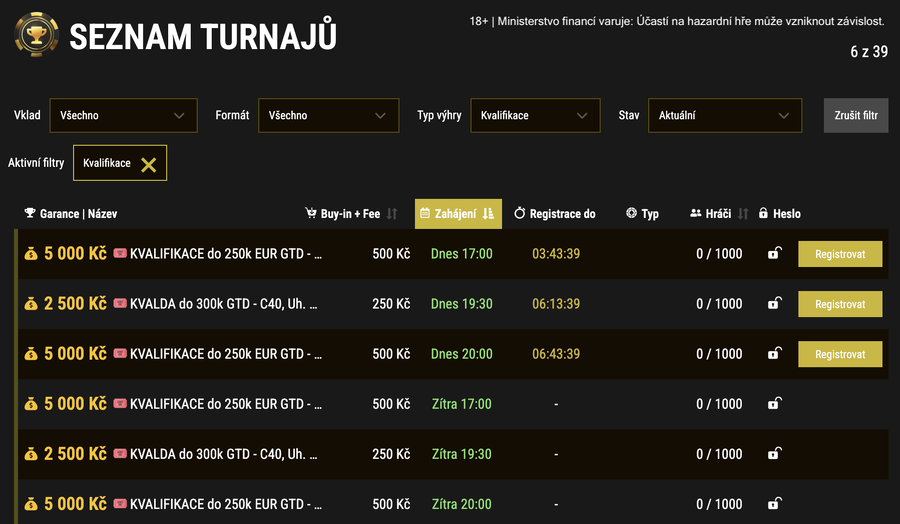Click the unlocked padlock in Zítra 20:00 row
900x524 pixels.
click(x=775, y=503)
